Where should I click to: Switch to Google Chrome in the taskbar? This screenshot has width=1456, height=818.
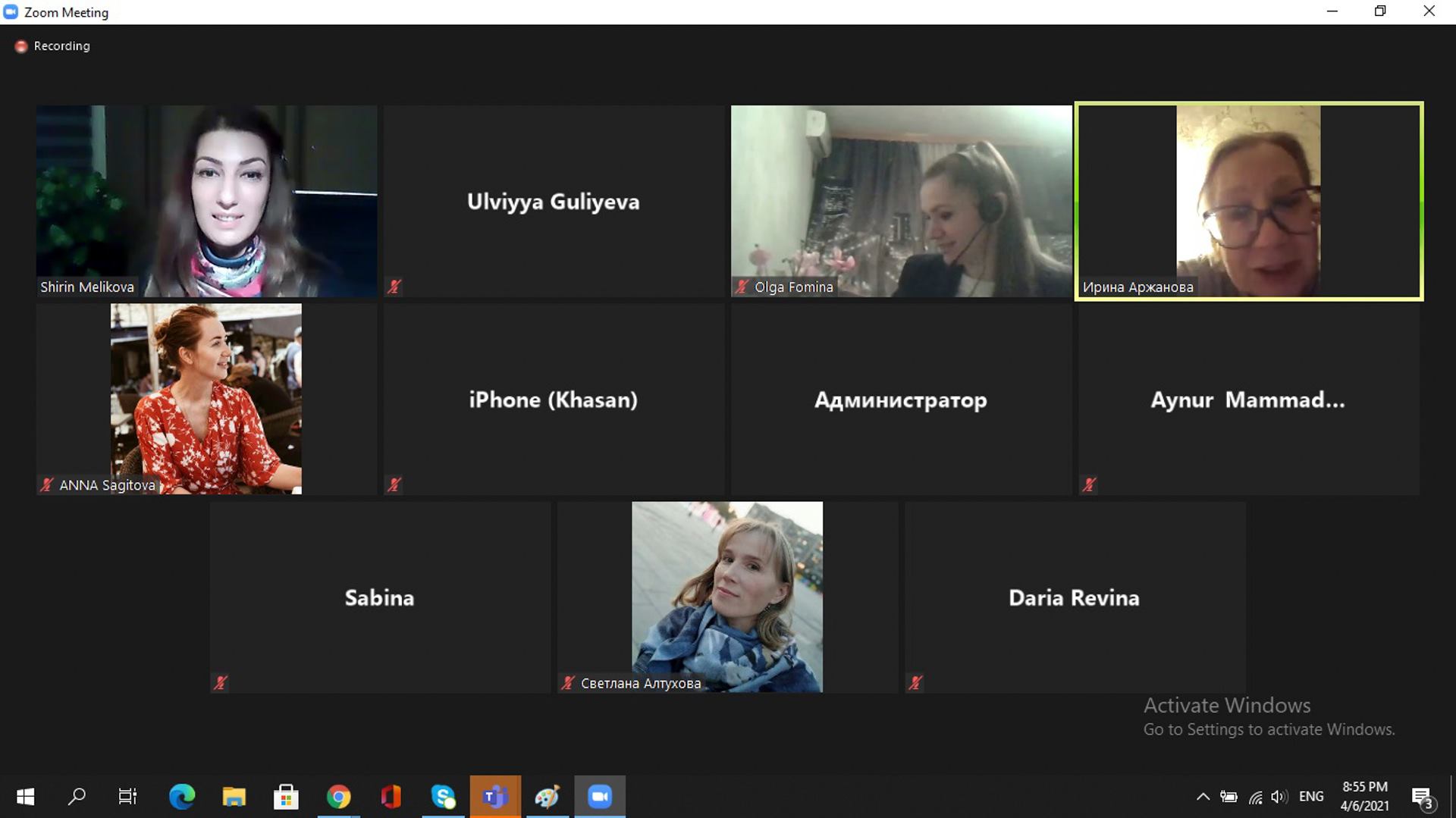(339, 797)
